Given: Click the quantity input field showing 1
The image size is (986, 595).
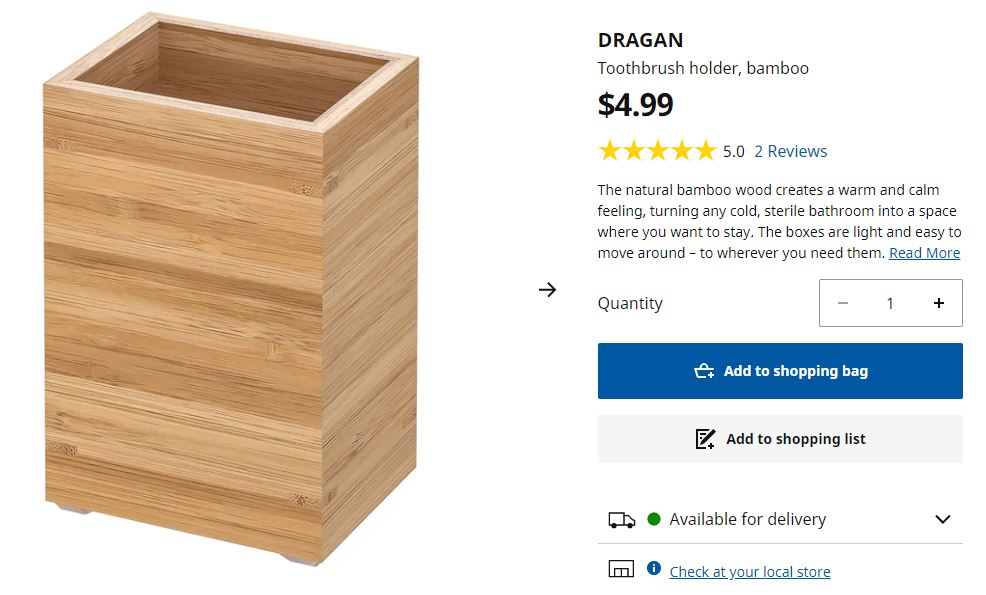Looking at the screenshot, I should (x=890, y=302).
